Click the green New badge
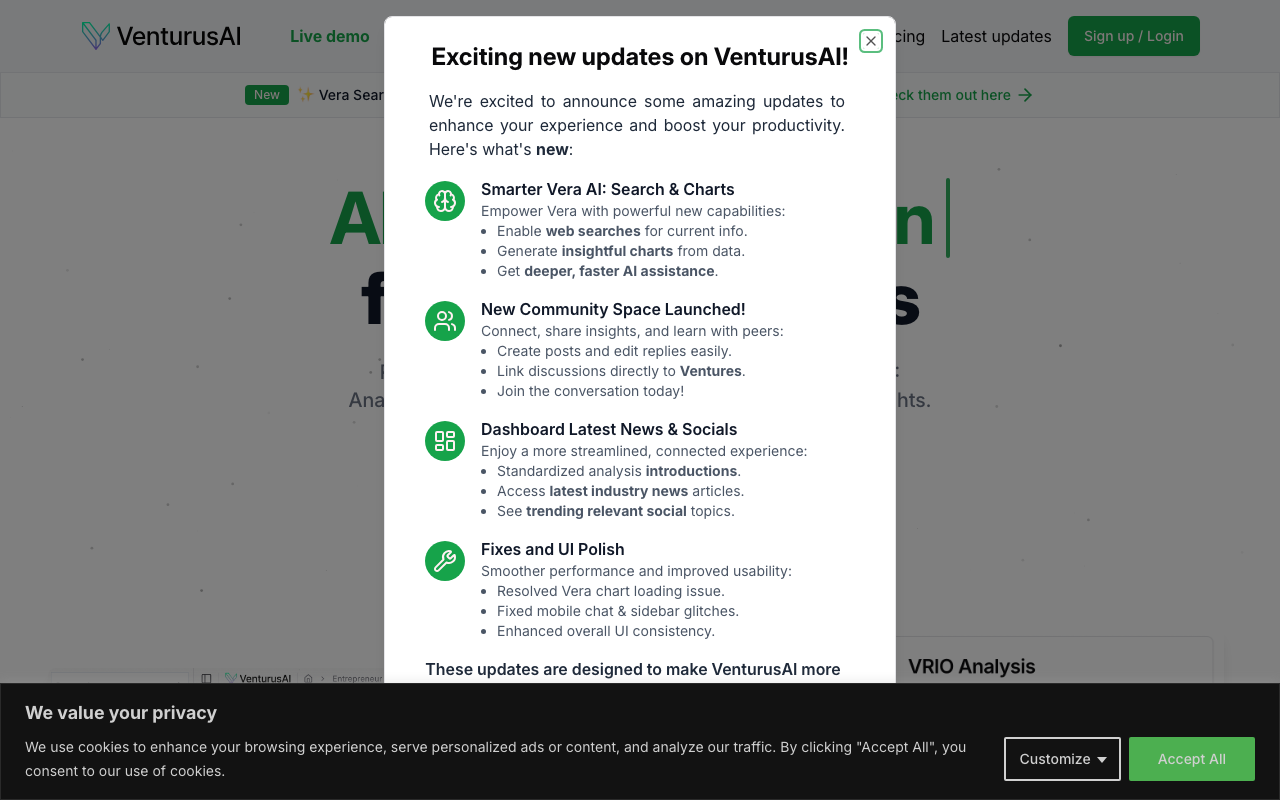The width and height of the screenshot is (1280, 800). click(267, 95)
